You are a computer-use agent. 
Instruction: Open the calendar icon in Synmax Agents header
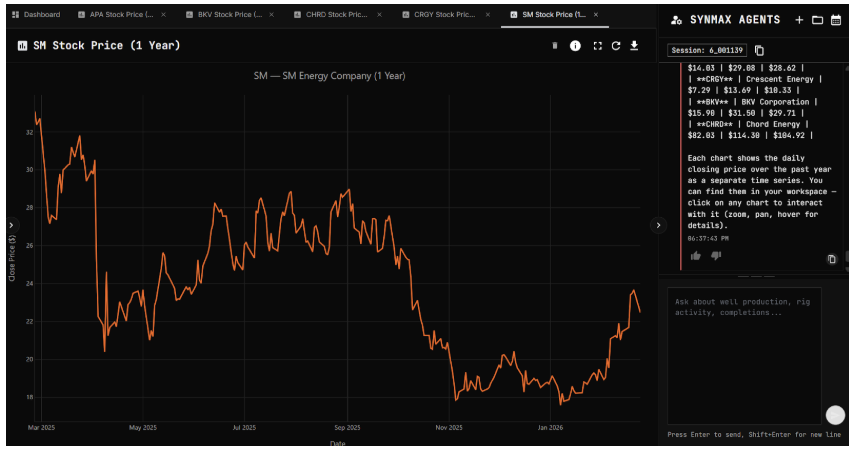coord(836,20)
